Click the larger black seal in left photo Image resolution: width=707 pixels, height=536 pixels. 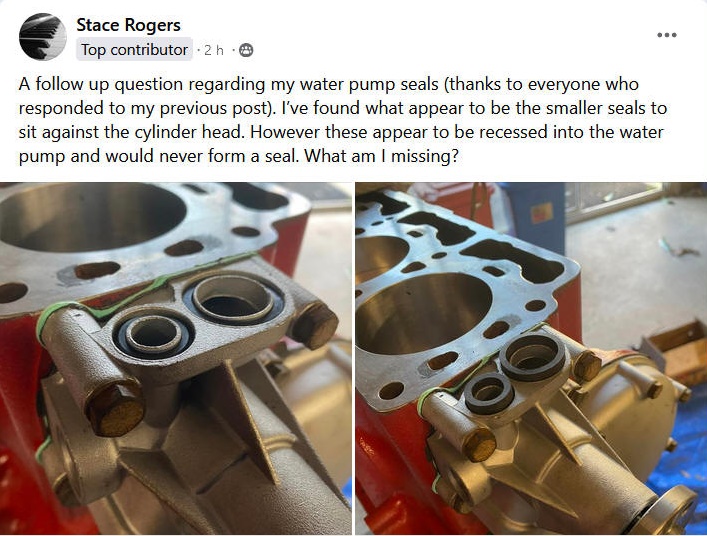(x=233, y=298)
